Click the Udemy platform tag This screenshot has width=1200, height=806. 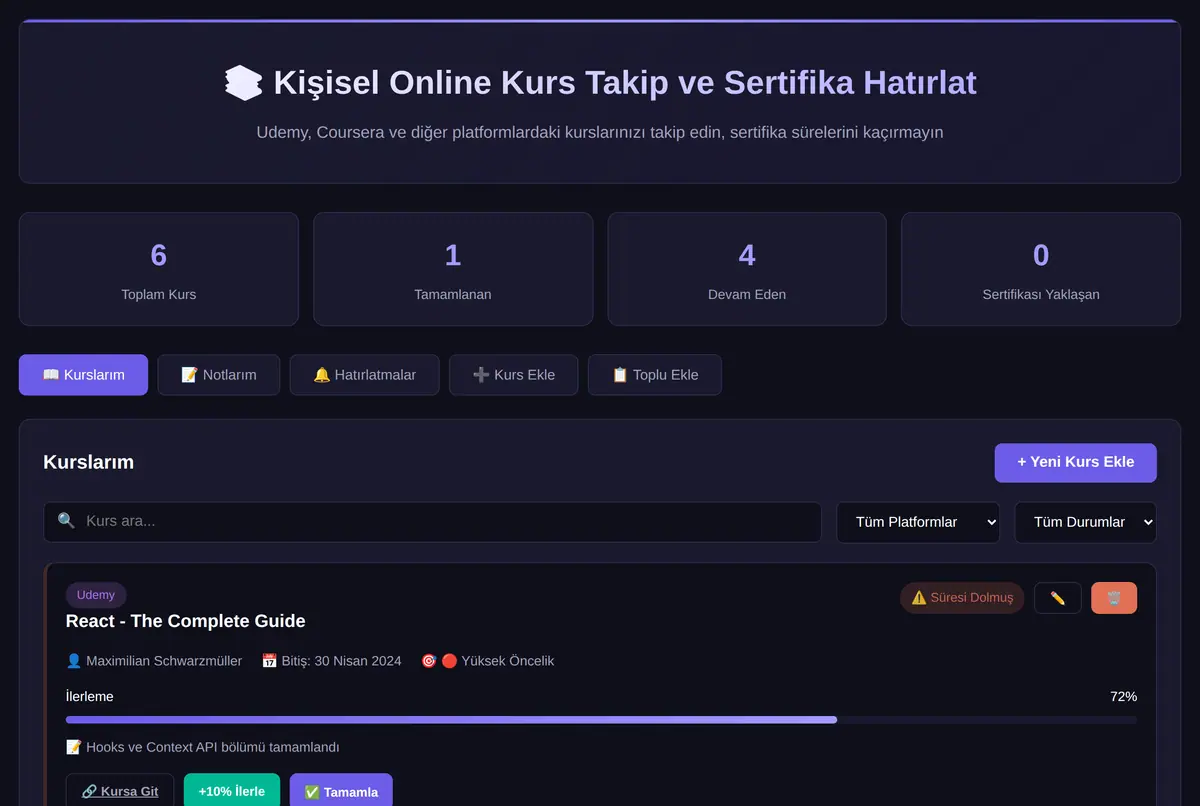coord(96,595)
